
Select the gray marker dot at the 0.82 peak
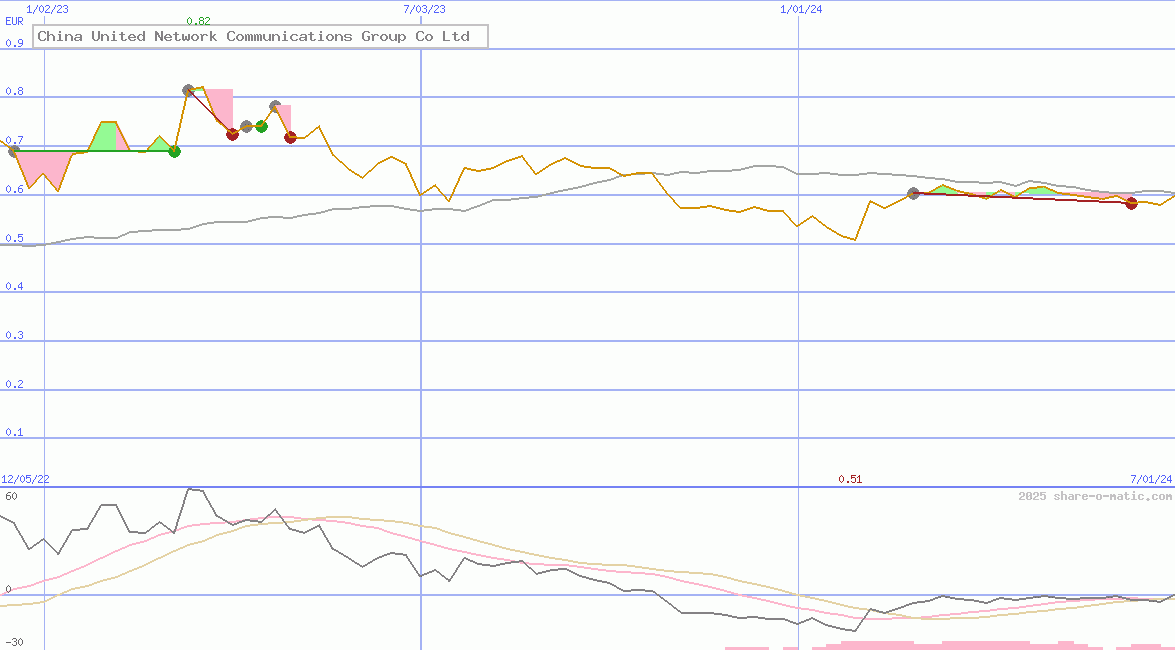pyautogui.click(x=187, y=88)
